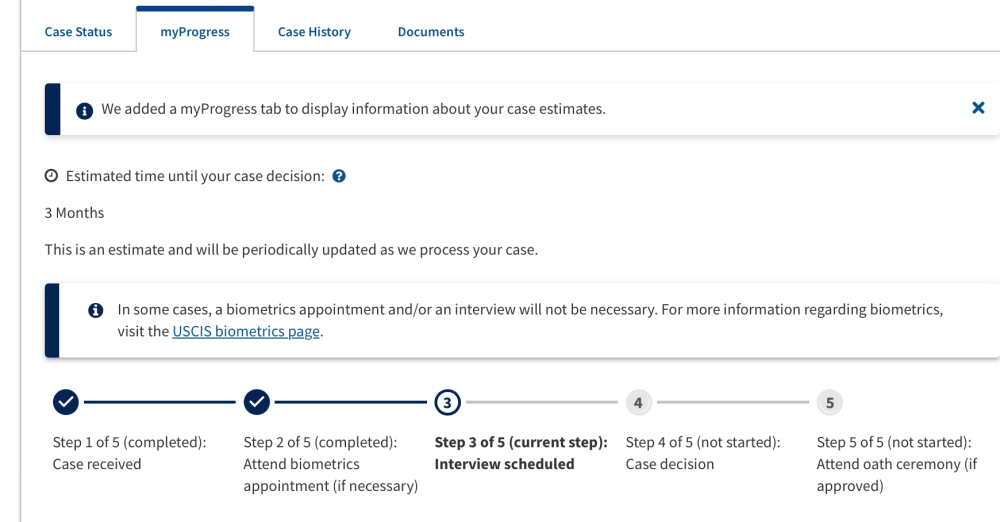
Task: Switch to the Case Status tab
Action: tap(78, 32)
